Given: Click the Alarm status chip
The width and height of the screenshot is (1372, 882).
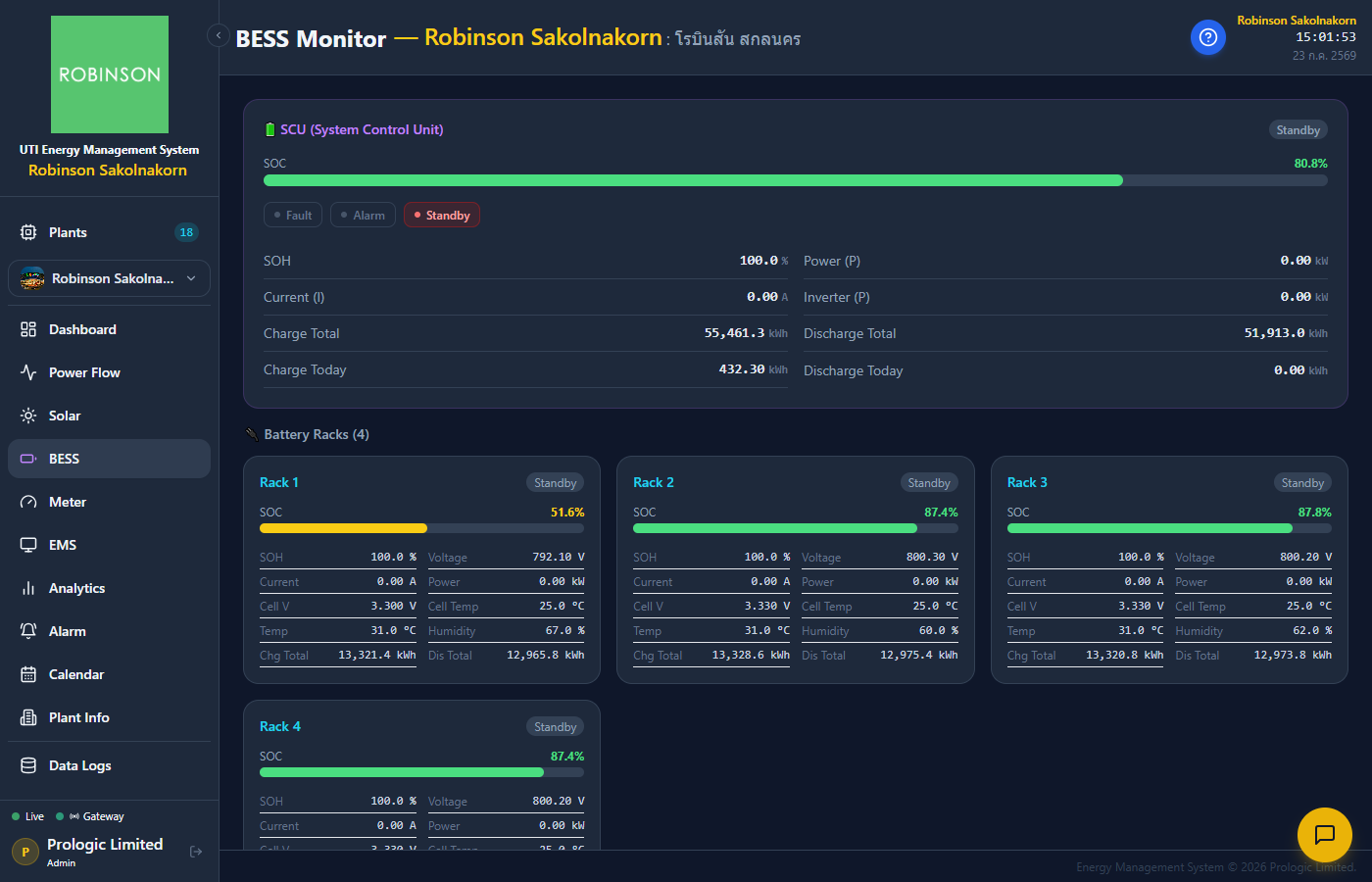Looking at the screenshot, I should (x=364, y=215).
